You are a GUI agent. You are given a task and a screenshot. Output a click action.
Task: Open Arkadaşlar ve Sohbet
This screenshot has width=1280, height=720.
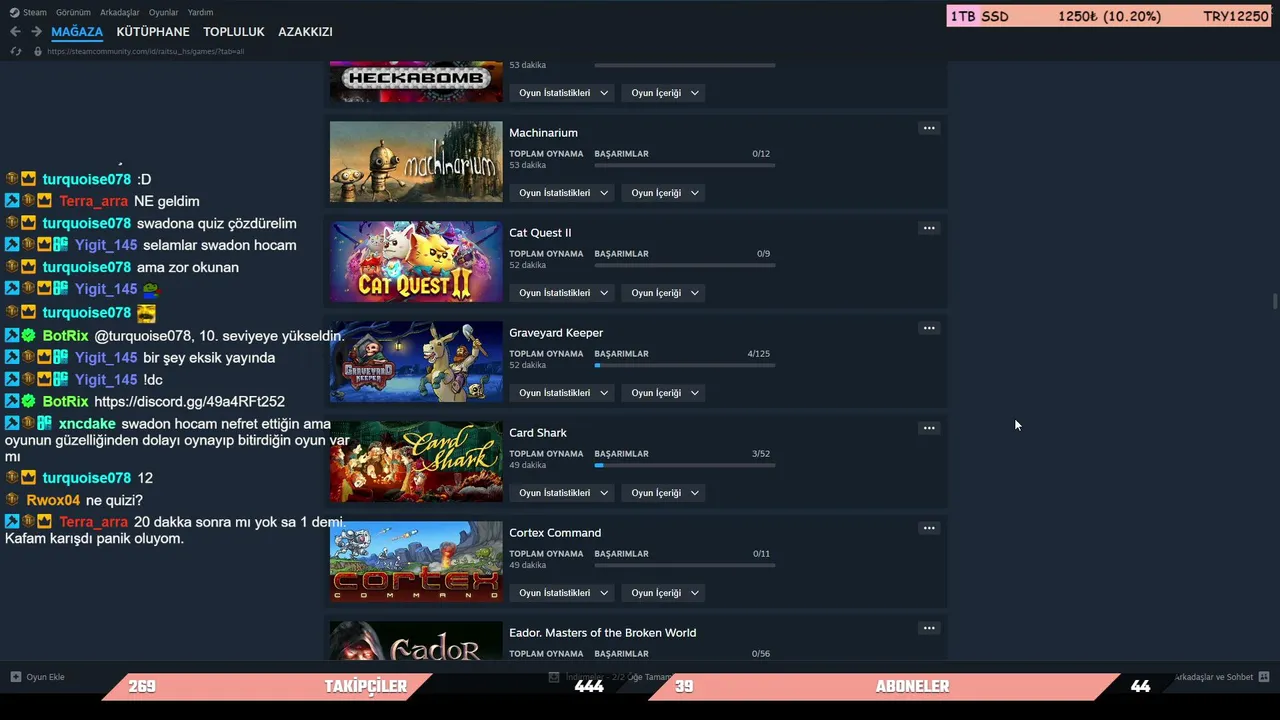click(x=1222, y=677)
